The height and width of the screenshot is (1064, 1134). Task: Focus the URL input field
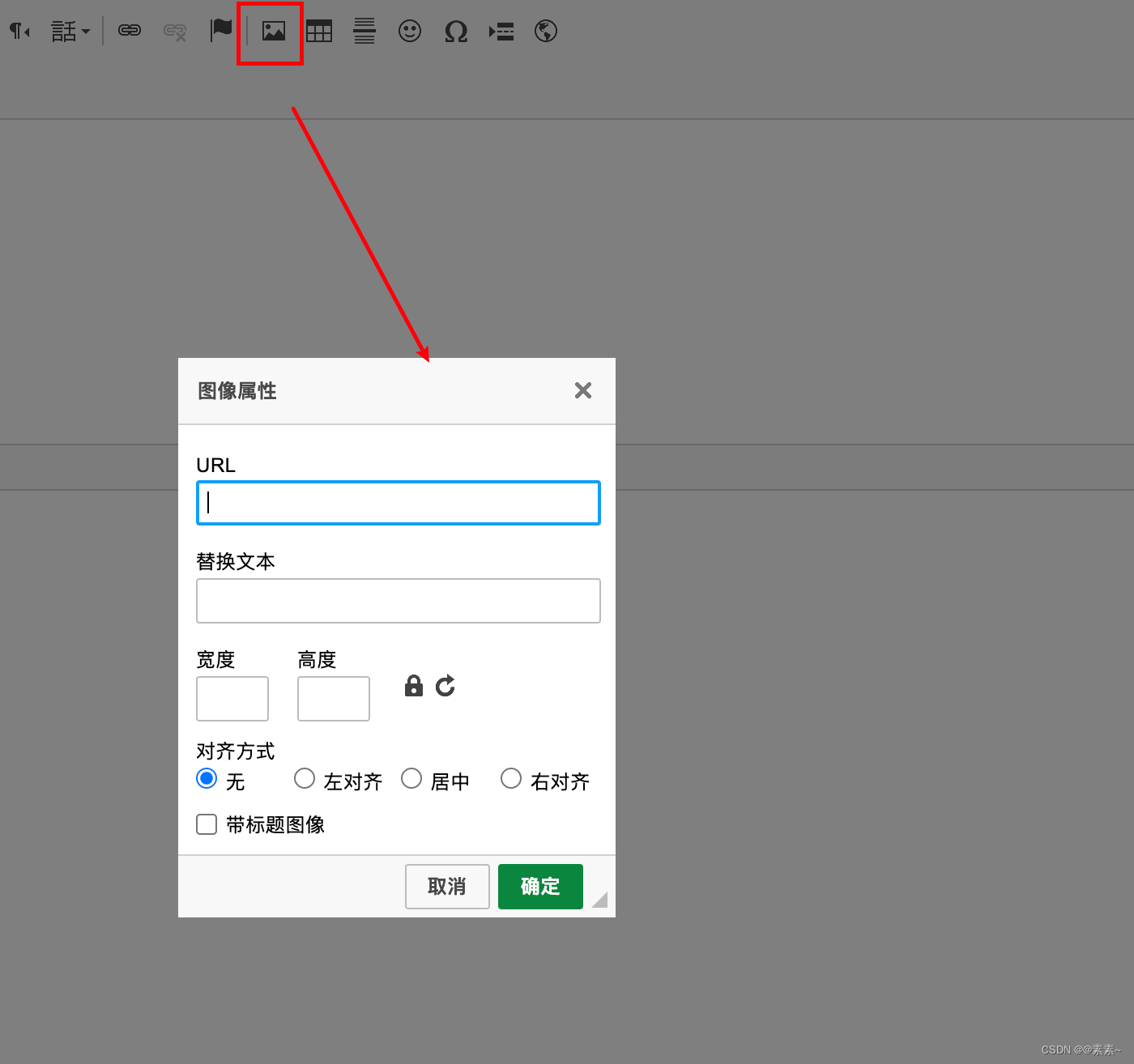click(x=399, y=503)
